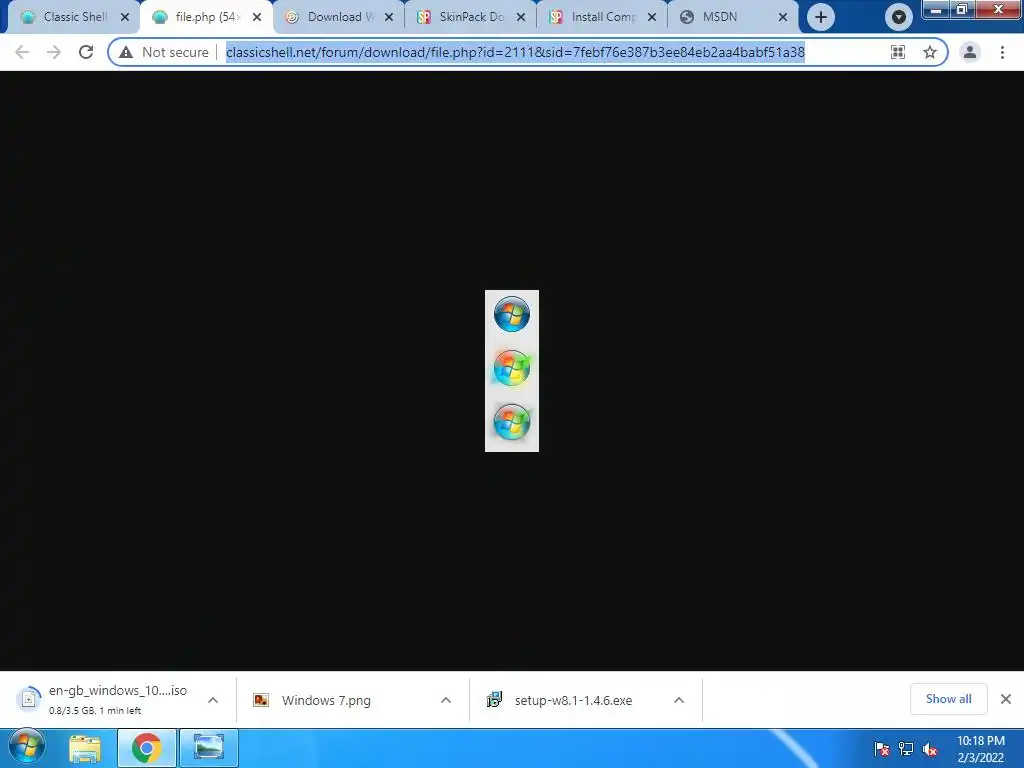
Task: Open a new browser tab
Action: 821,17
